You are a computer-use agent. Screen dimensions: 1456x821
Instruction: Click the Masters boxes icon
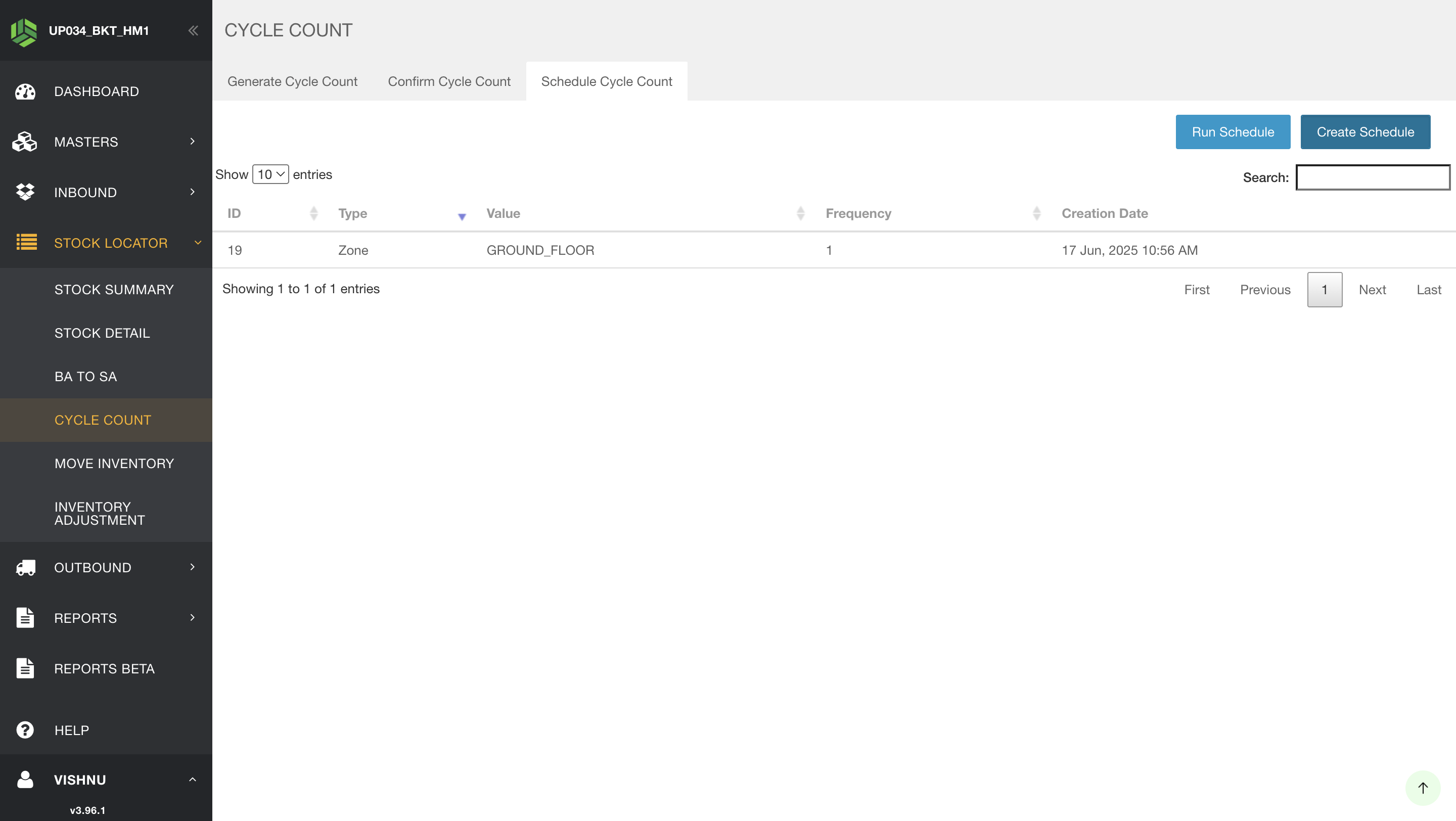tap(24, 142)
